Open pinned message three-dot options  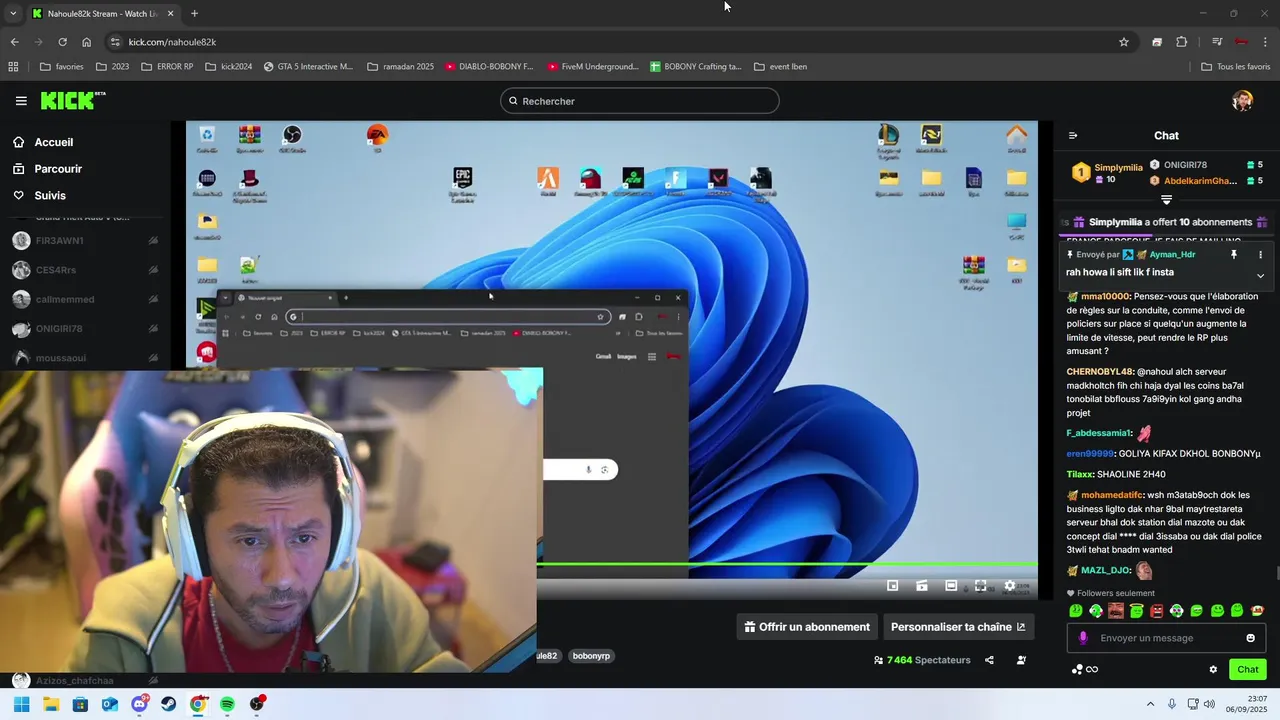click(1260, 255)
